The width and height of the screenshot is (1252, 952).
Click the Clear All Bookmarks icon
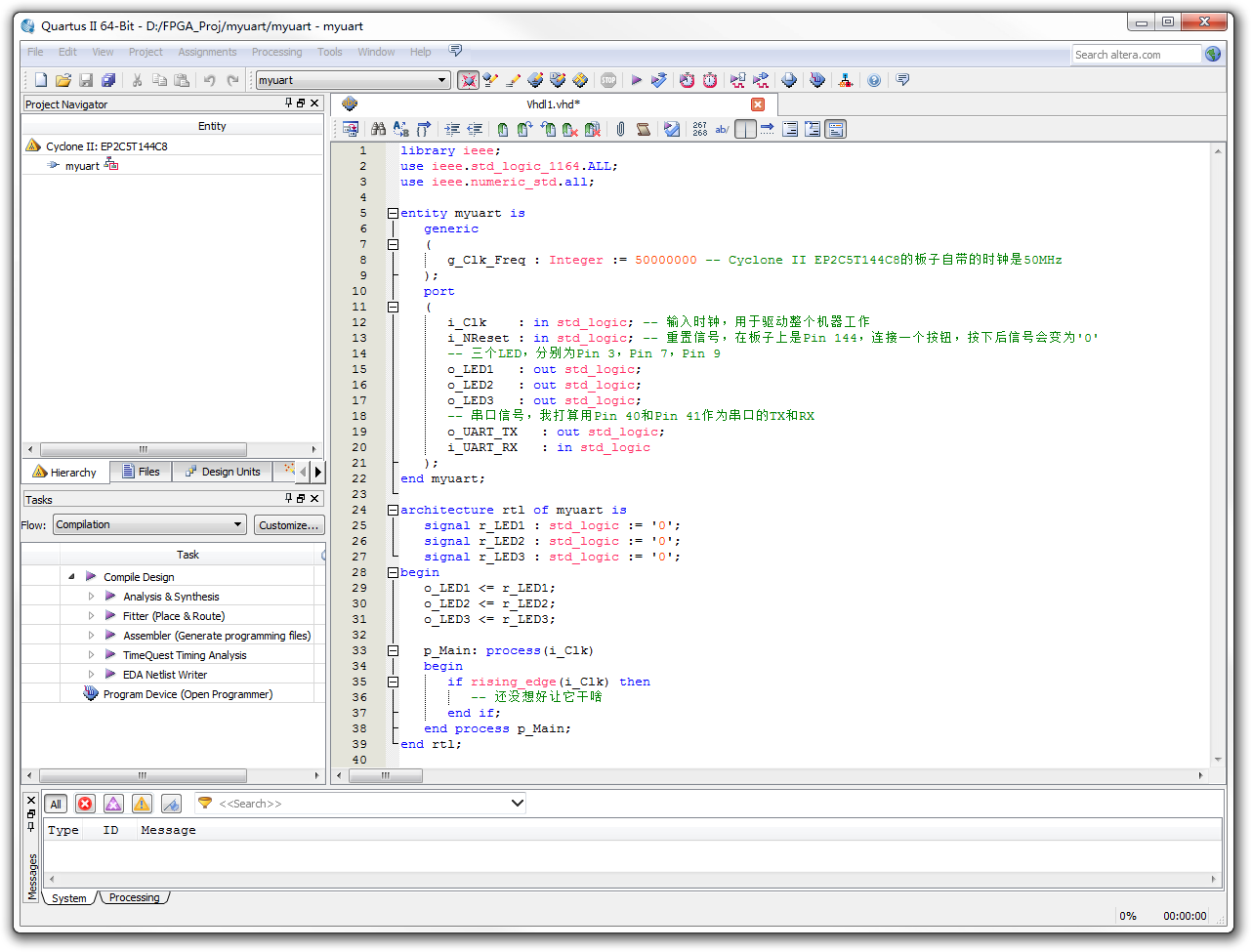tap(592, 129)
